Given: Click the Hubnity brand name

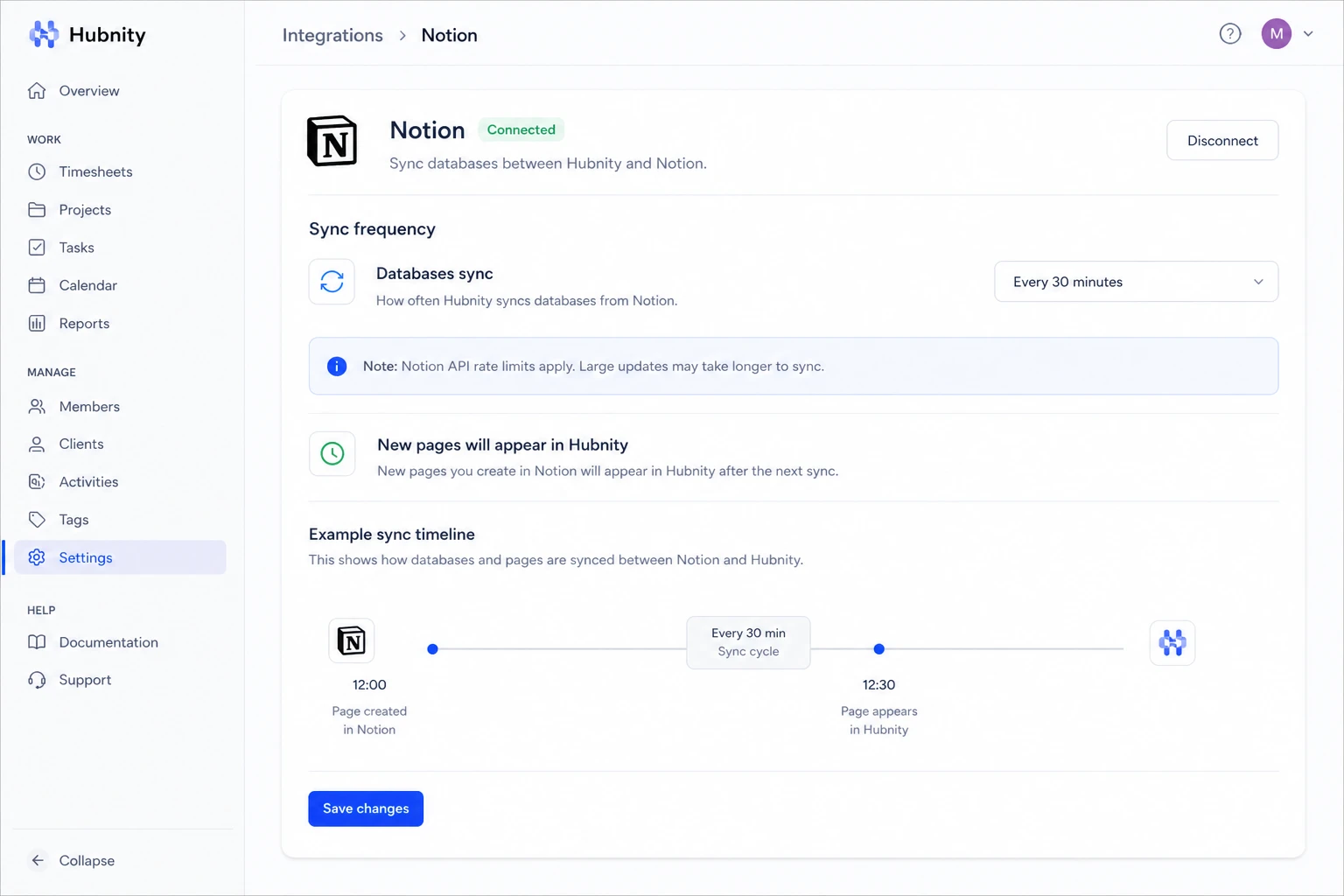Looking at the screenshot, I should point(108,35).
